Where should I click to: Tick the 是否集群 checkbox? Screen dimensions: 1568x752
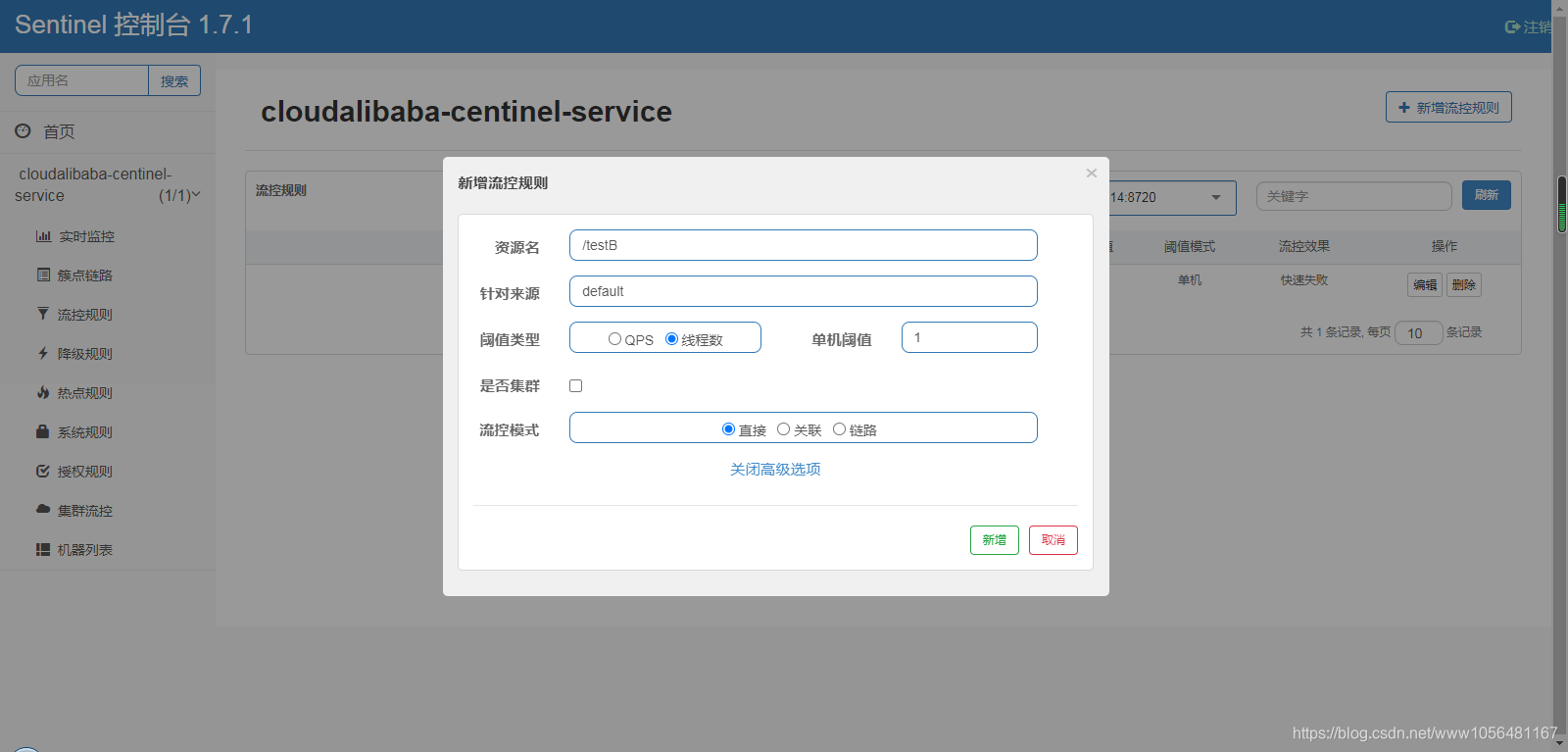[576, 386]
